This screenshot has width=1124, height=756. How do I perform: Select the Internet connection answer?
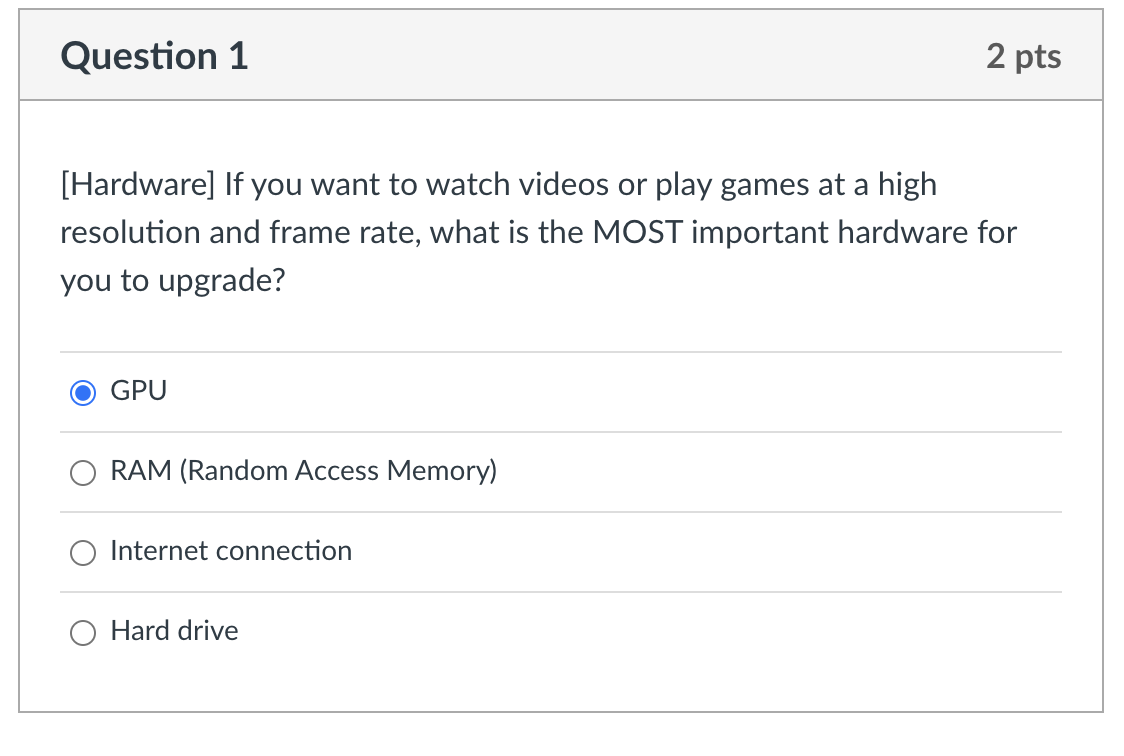83,552
